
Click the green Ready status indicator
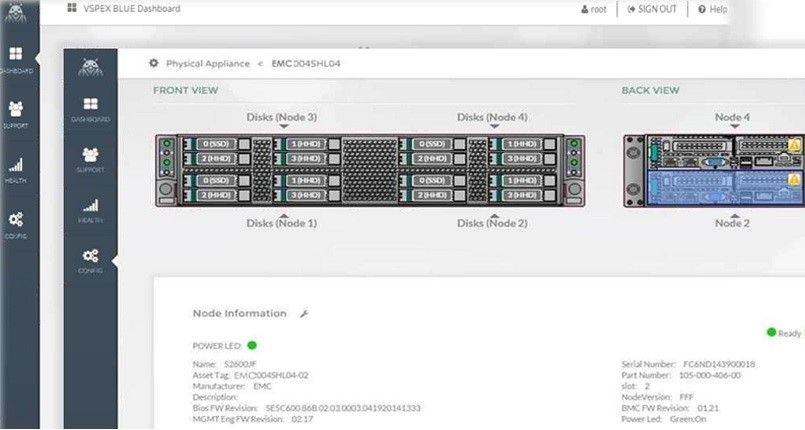pos(771,333)
